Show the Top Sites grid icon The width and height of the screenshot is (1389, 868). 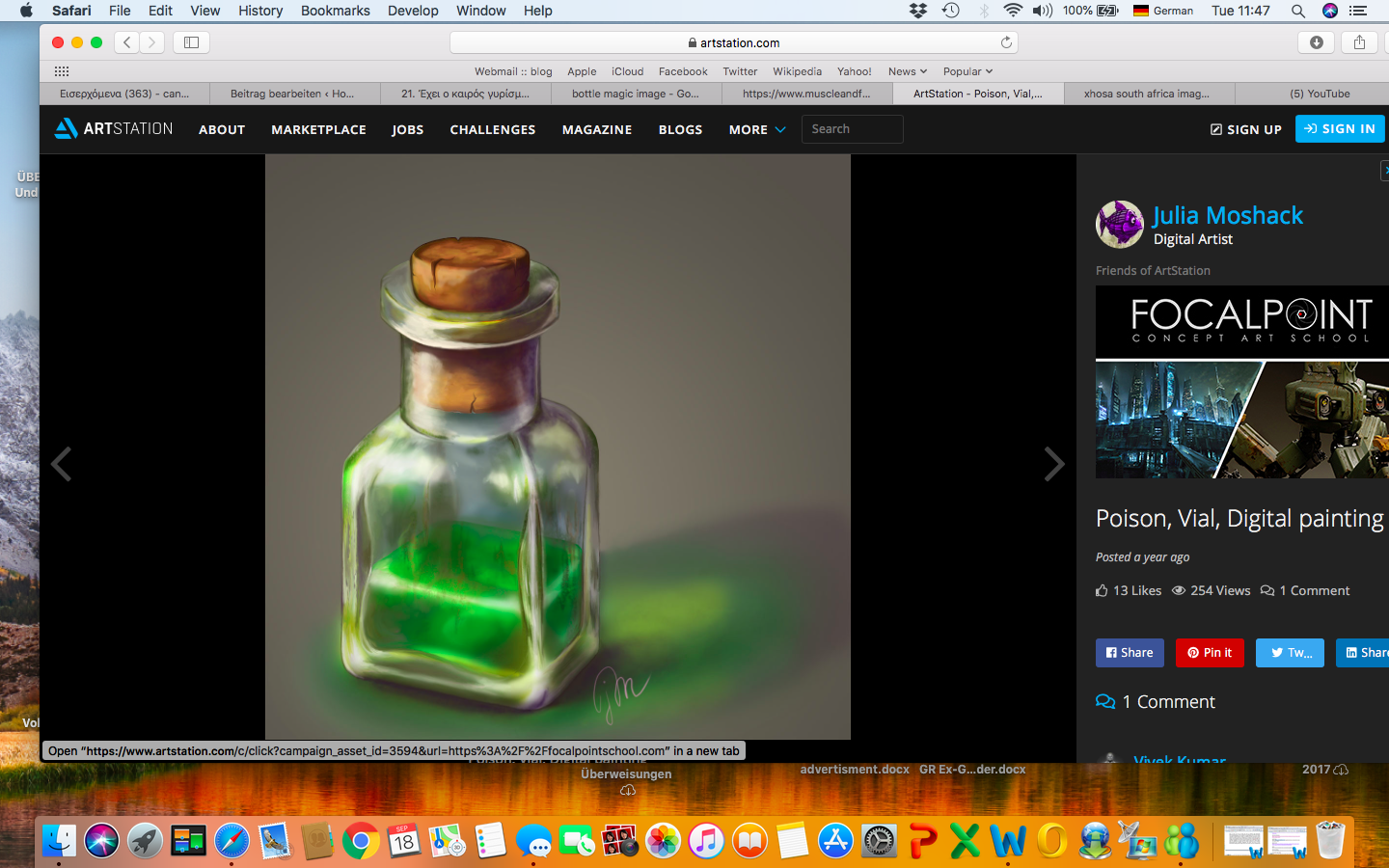[x=62, y=71]
